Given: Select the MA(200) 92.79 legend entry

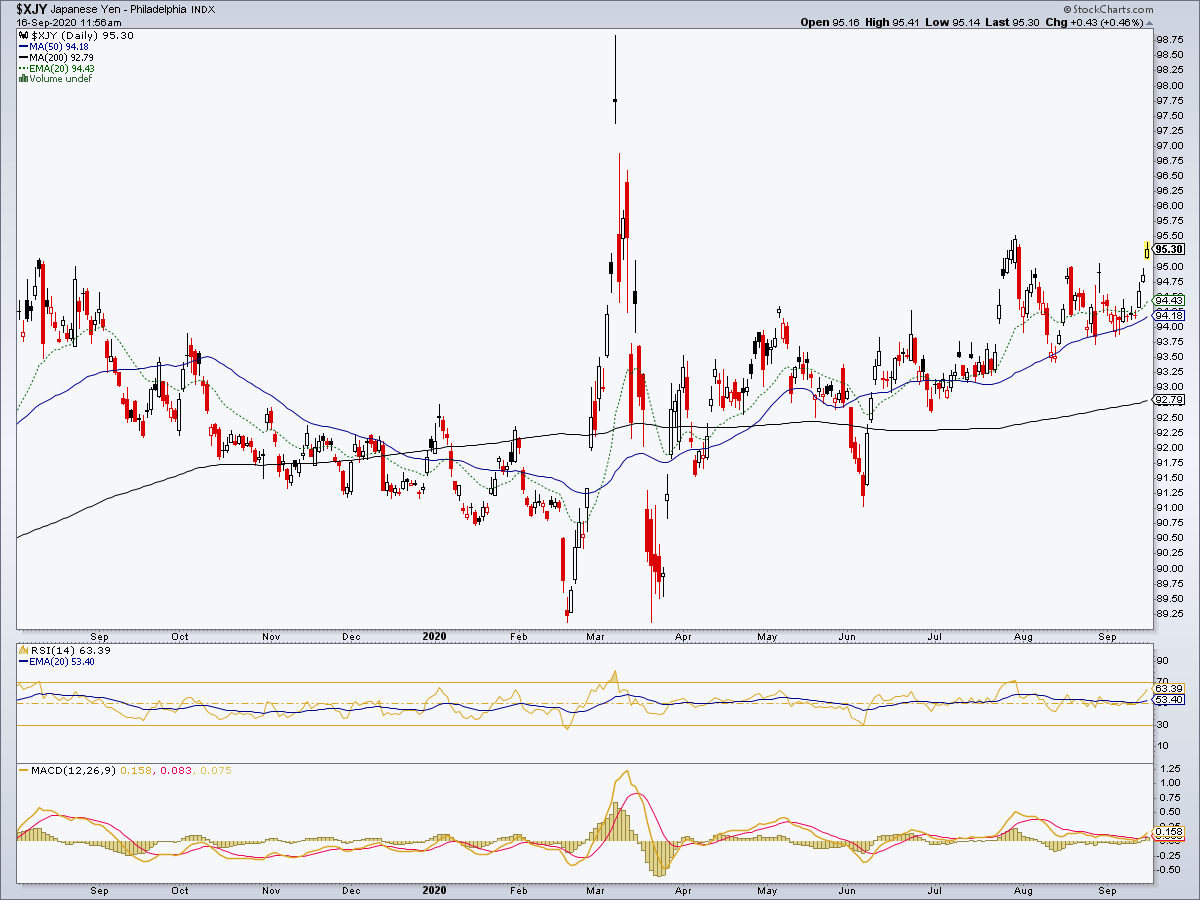Looking at the screenshot, I should tap(63, 58).
